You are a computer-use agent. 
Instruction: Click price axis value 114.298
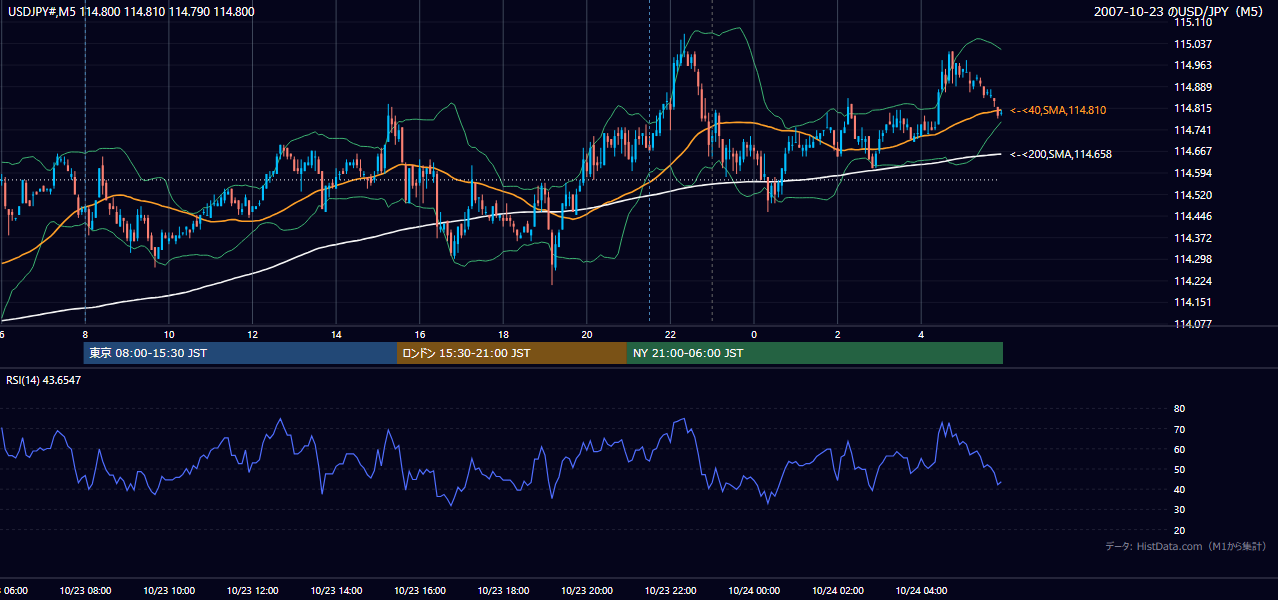(1192, 260)
